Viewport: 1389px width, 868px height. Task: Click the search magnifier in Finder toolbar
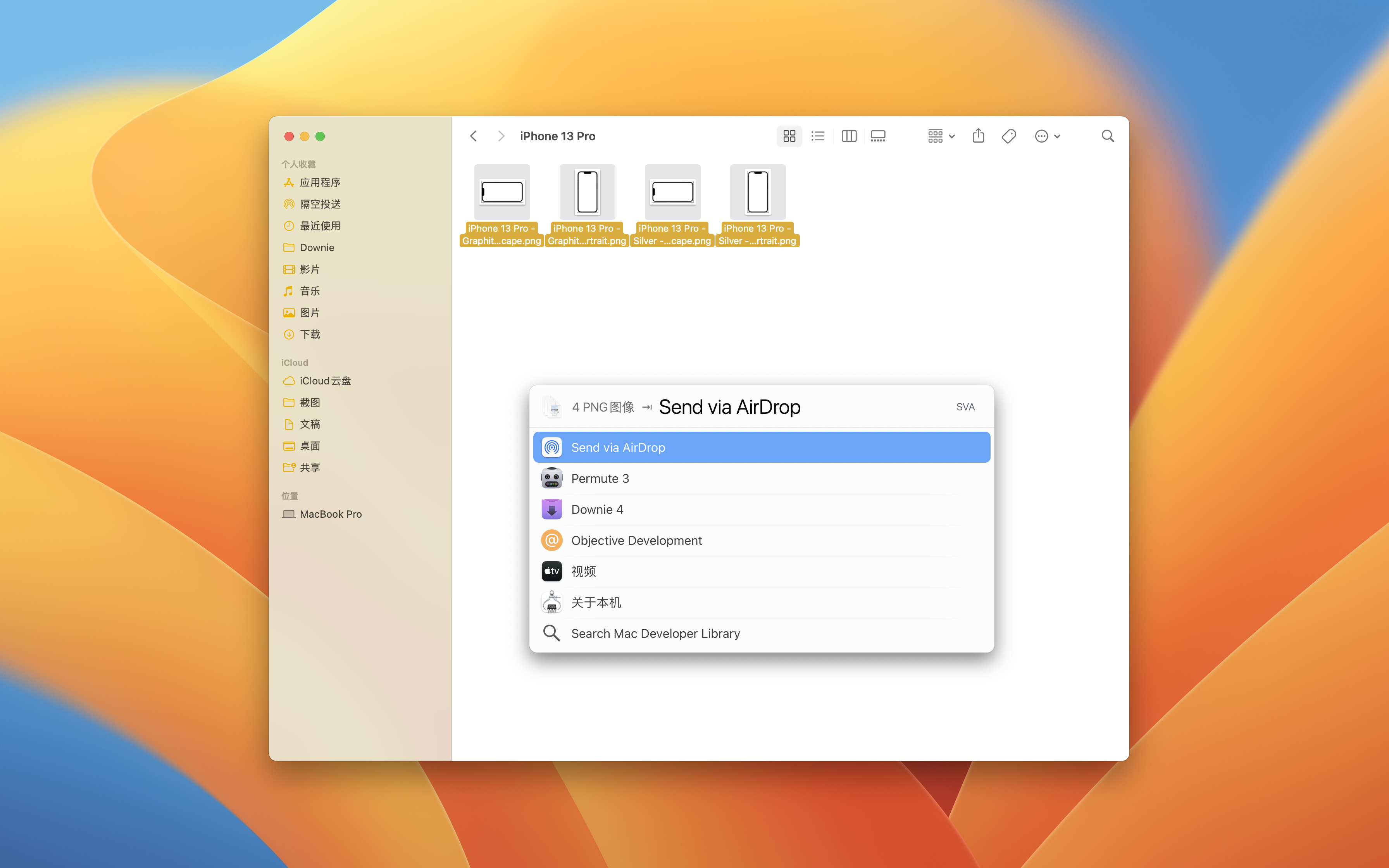click(x=1108, y=136)
